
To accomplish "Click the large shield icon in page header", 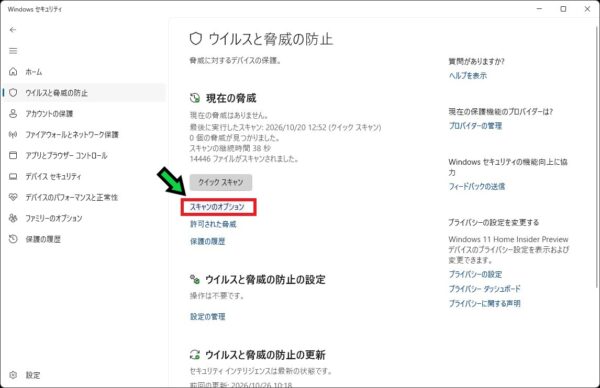I will [x=196, y=39].
